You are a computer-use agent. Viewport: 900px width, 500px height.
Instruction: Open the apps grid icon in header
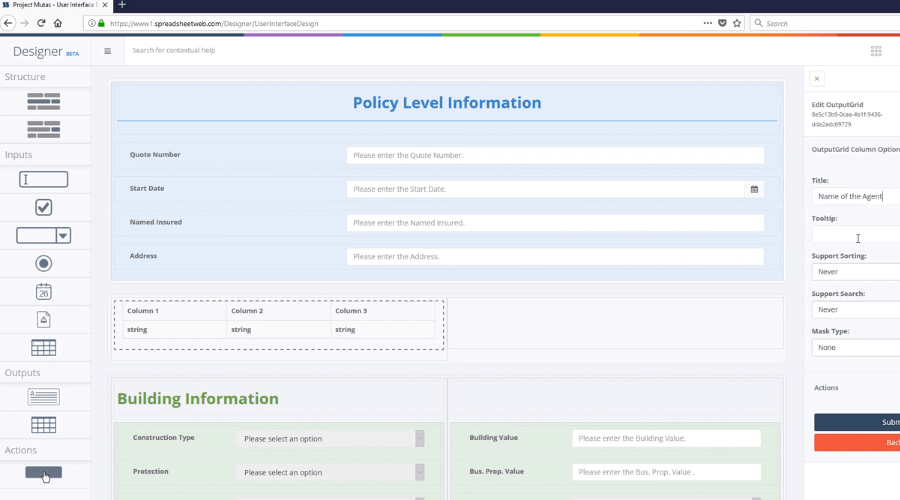pyautogui.click(x=876, y=51)
